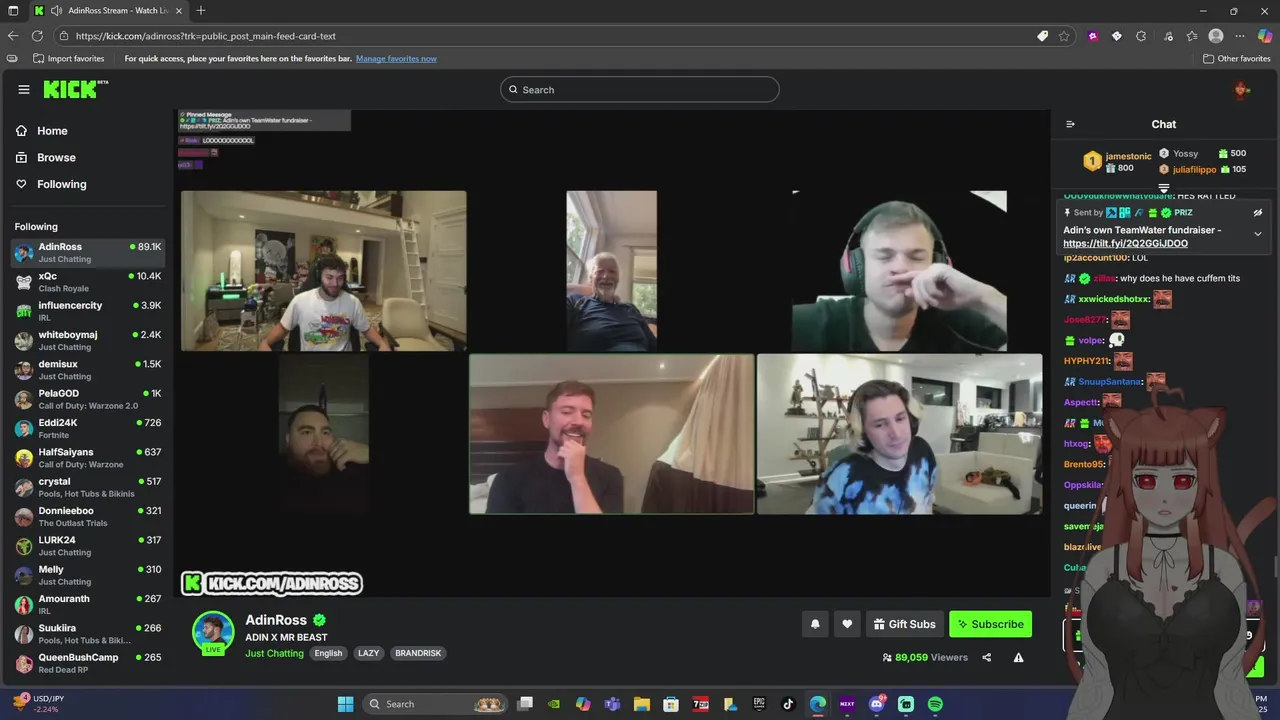Open 7-Zip from the taskbar

(x=701, y=704)
